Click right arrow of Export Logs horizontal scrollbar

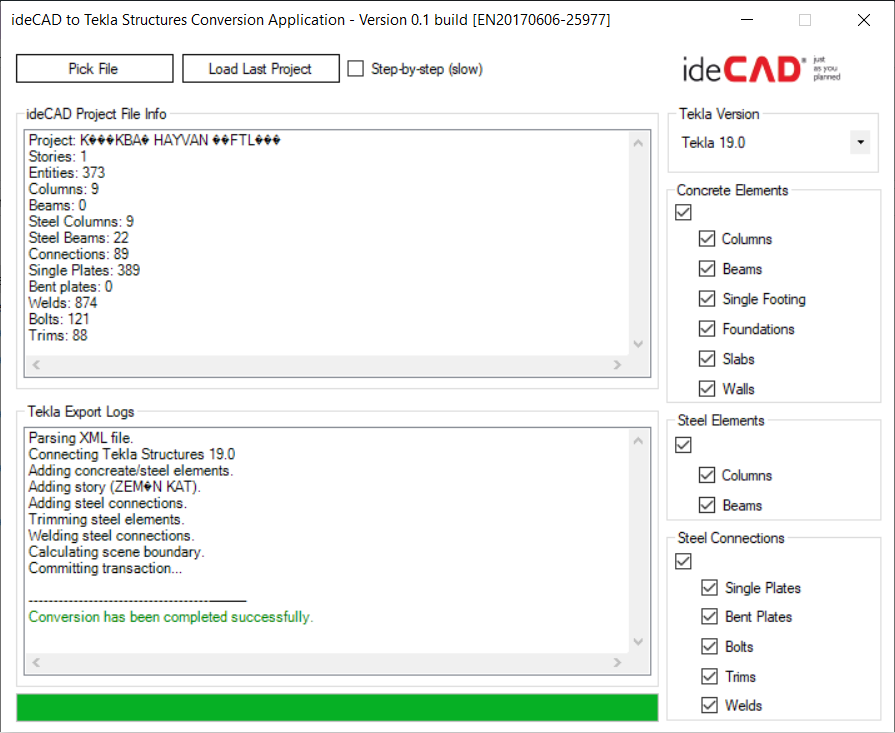click(x=617, y=662)
